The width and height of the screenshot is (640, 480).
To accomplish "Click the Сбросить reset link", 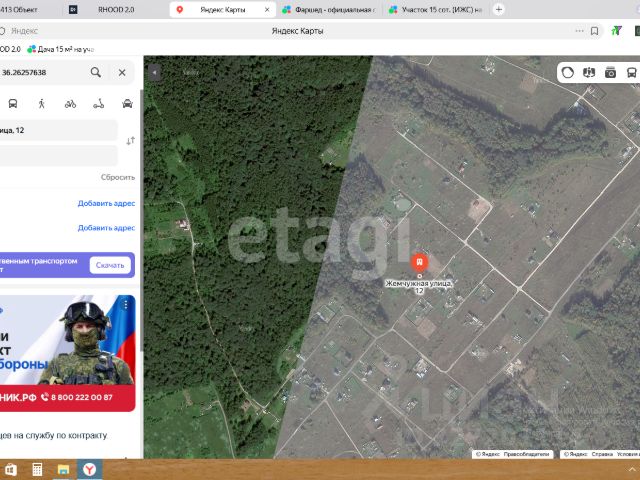I will point(118,177).
